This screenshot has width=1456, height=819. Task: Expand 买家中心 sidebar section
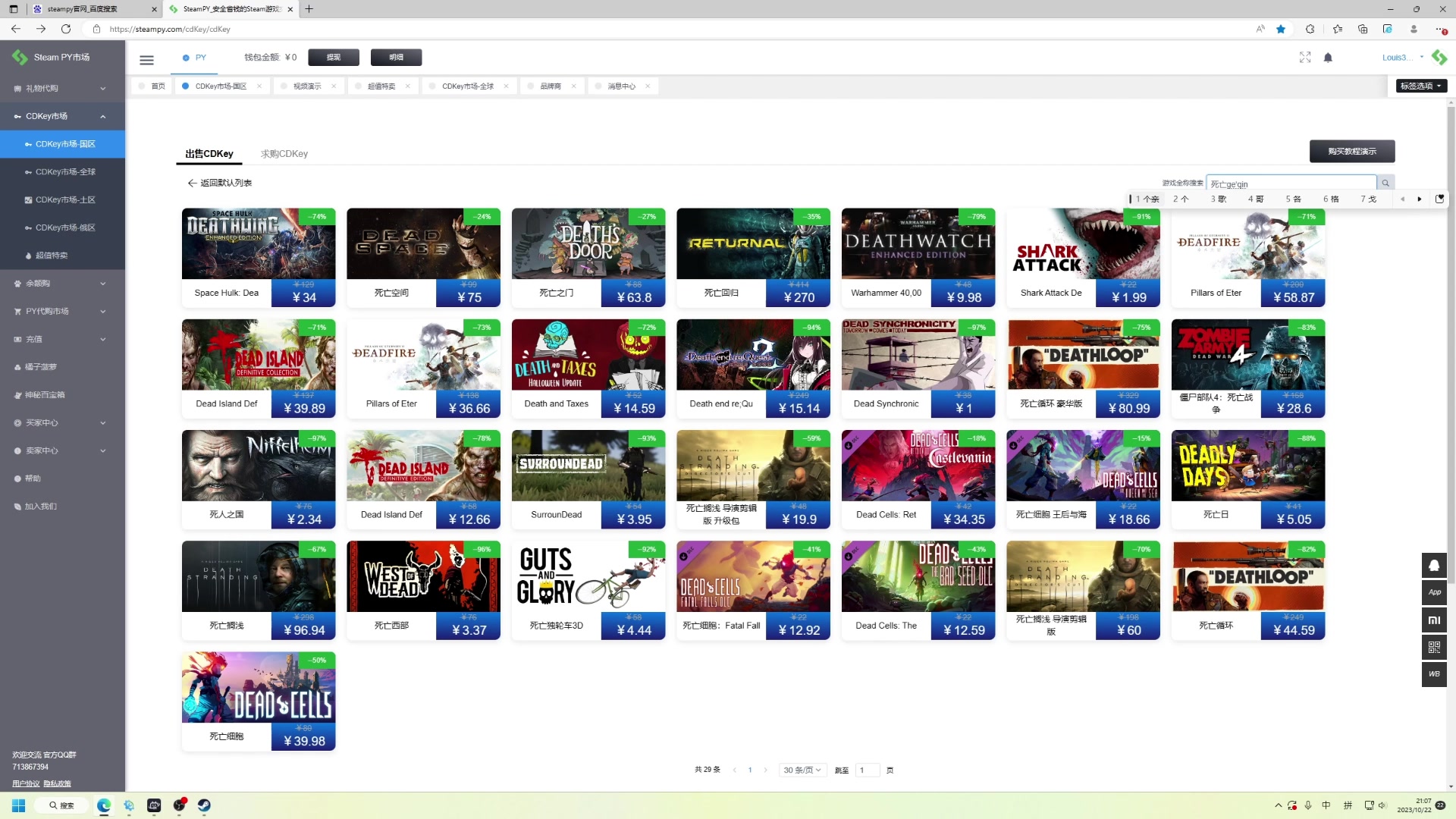(x=62, y=423)
